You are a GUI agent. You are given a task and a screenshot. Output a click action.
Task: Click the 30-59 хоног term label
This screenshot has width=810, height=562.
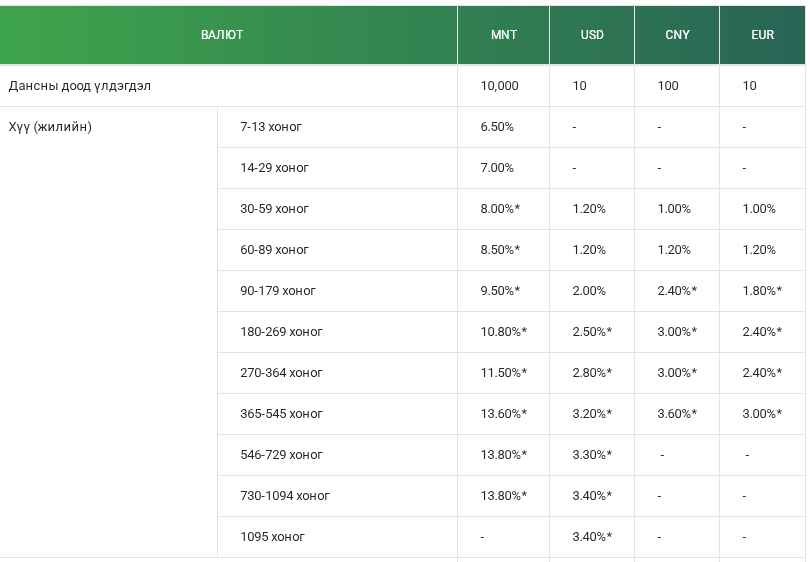[x=274, y=209]
